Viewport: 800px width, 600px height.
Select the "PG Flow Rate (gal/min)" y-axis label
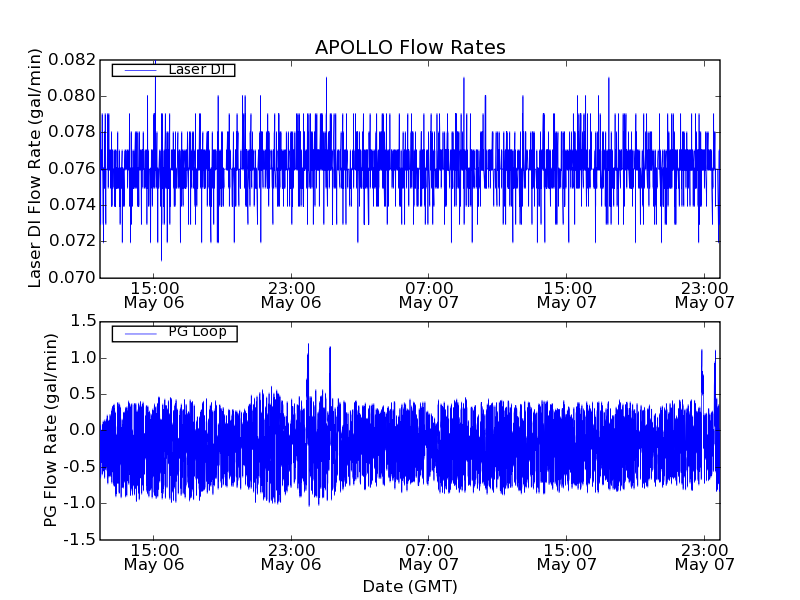[51, 430]
